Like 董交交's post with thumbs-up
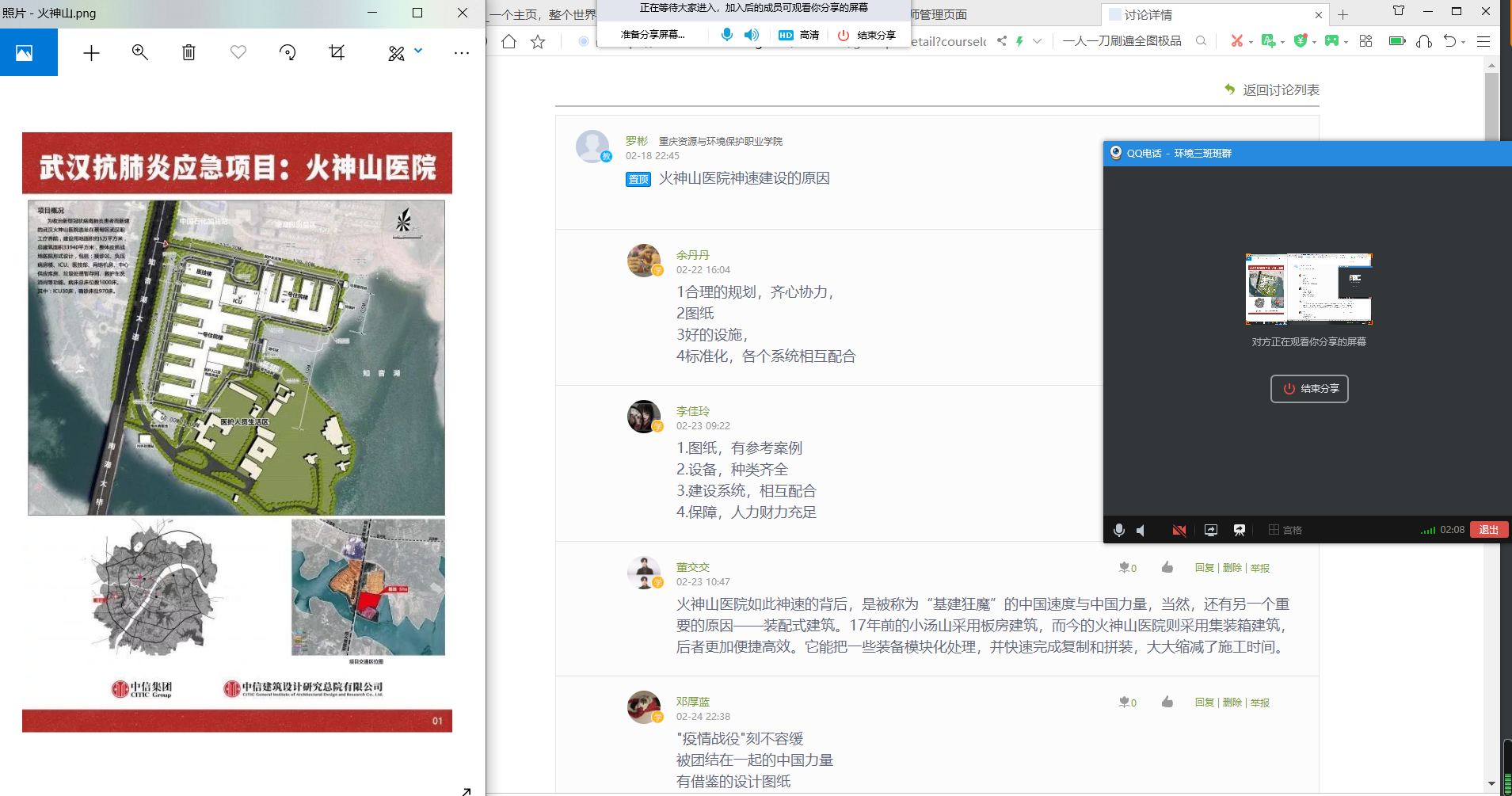 click(1167, 567)
